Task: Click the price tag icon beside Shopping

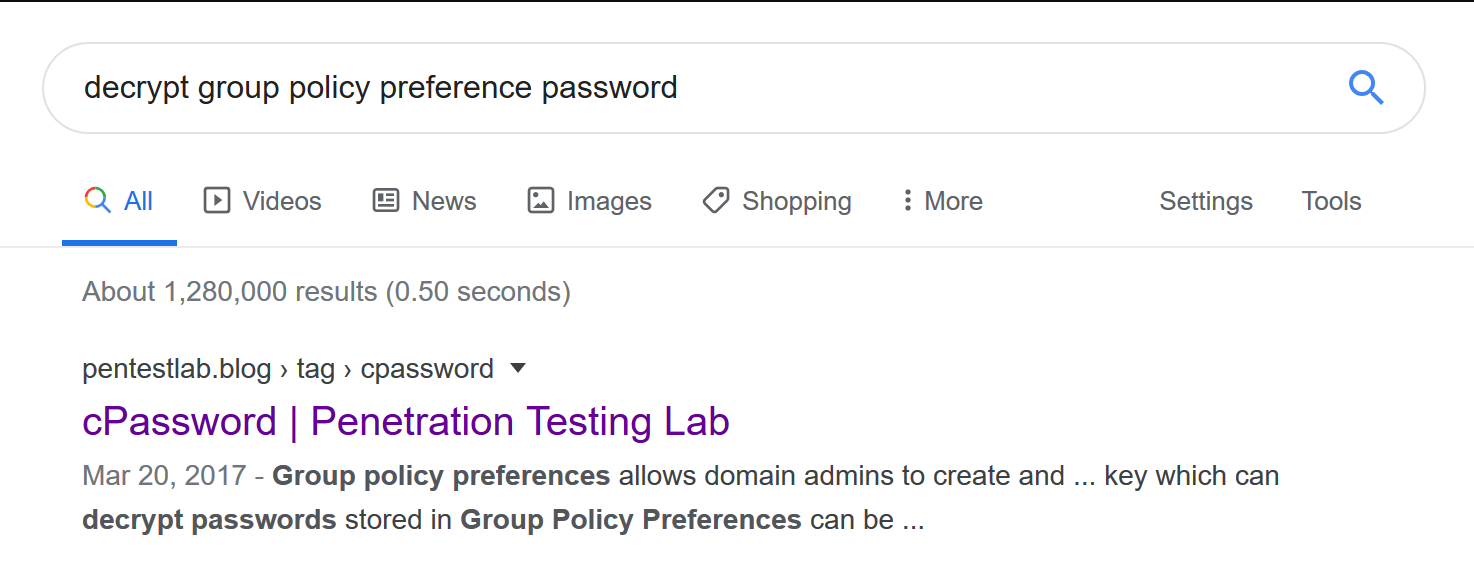Action: click(716, 201)
